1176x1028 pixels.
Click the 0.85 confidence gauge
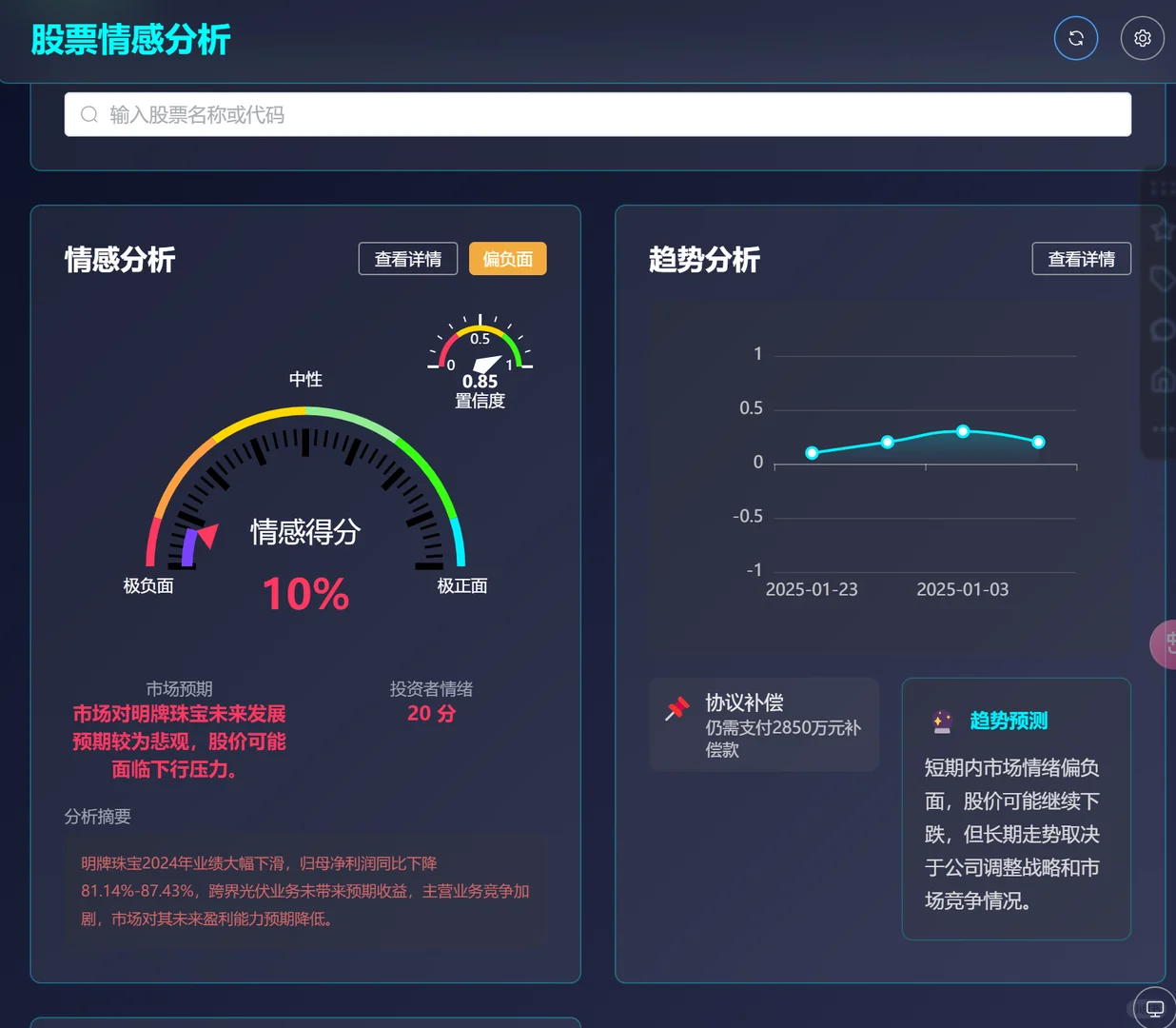coord(480,360)
